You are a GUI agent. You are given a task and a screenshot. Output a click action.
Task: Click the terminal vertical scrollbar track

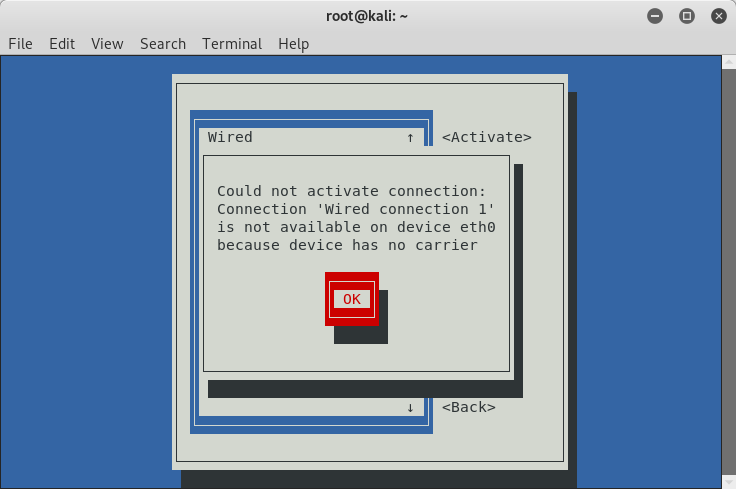728,272
